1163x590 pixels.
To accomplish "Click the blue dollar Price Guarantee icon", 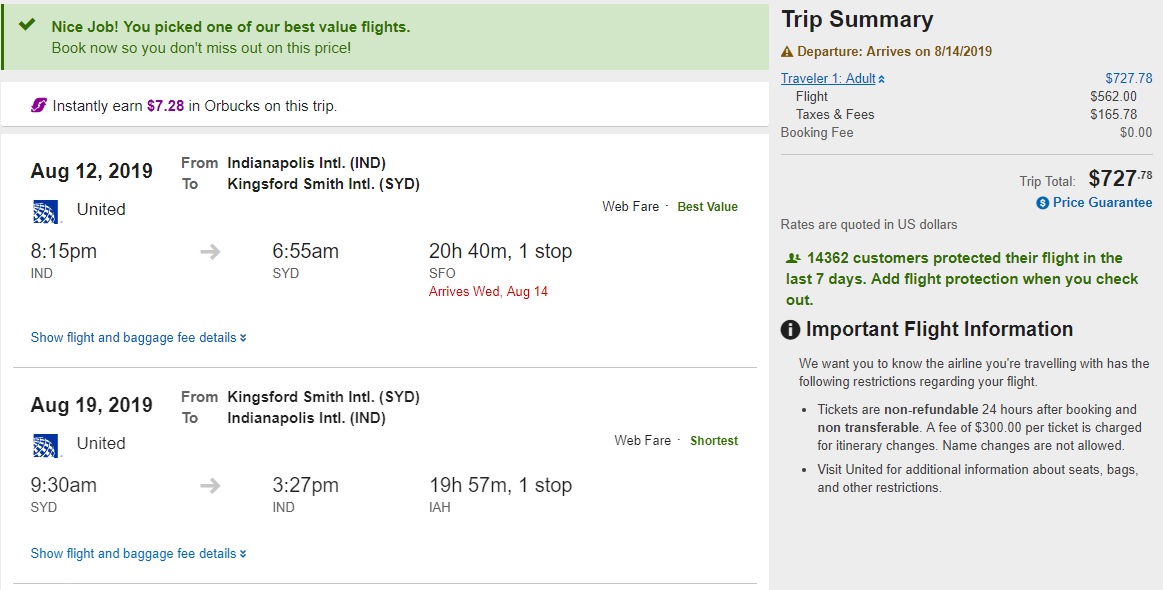I will click(1042, 203).
